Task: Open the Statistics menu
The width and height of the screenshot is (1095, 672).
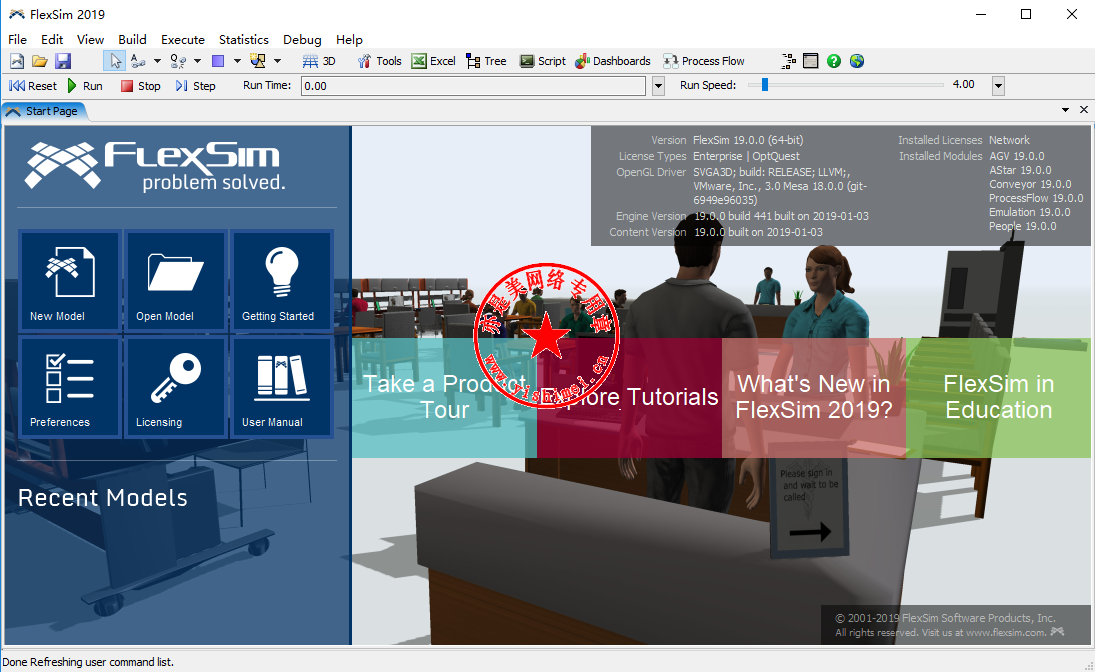Action: (244, 40)
